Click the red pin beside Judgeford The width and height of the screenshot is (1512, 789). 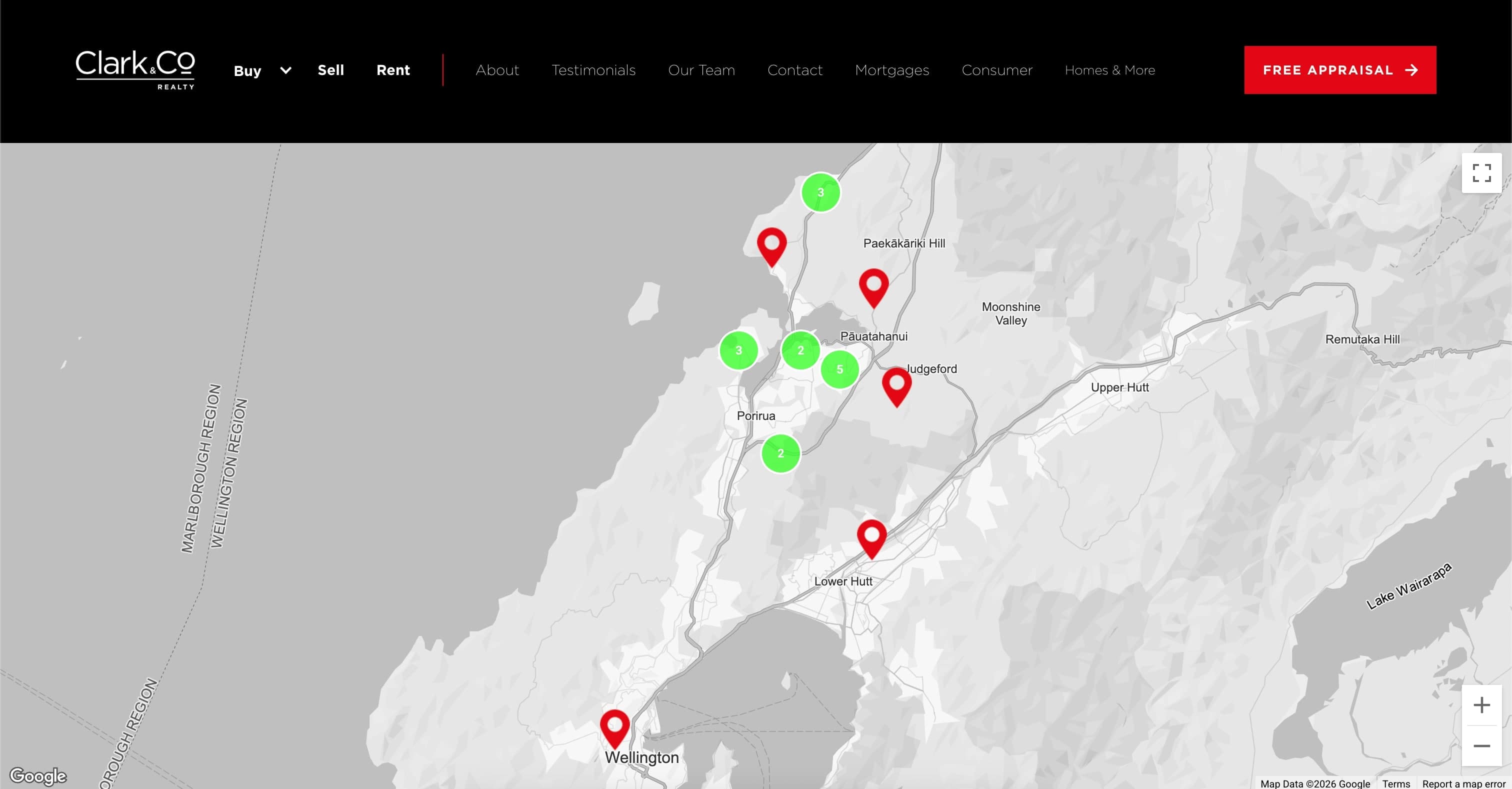pos(896,385)
